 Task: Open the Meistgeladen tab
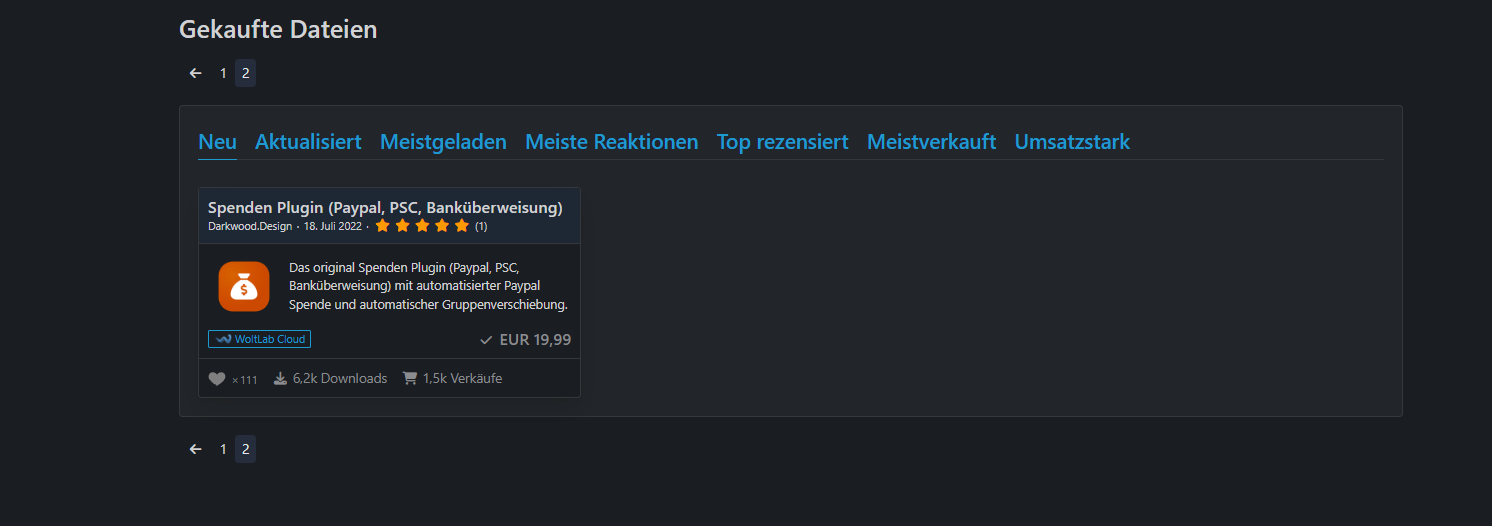[x=443, y=142]
